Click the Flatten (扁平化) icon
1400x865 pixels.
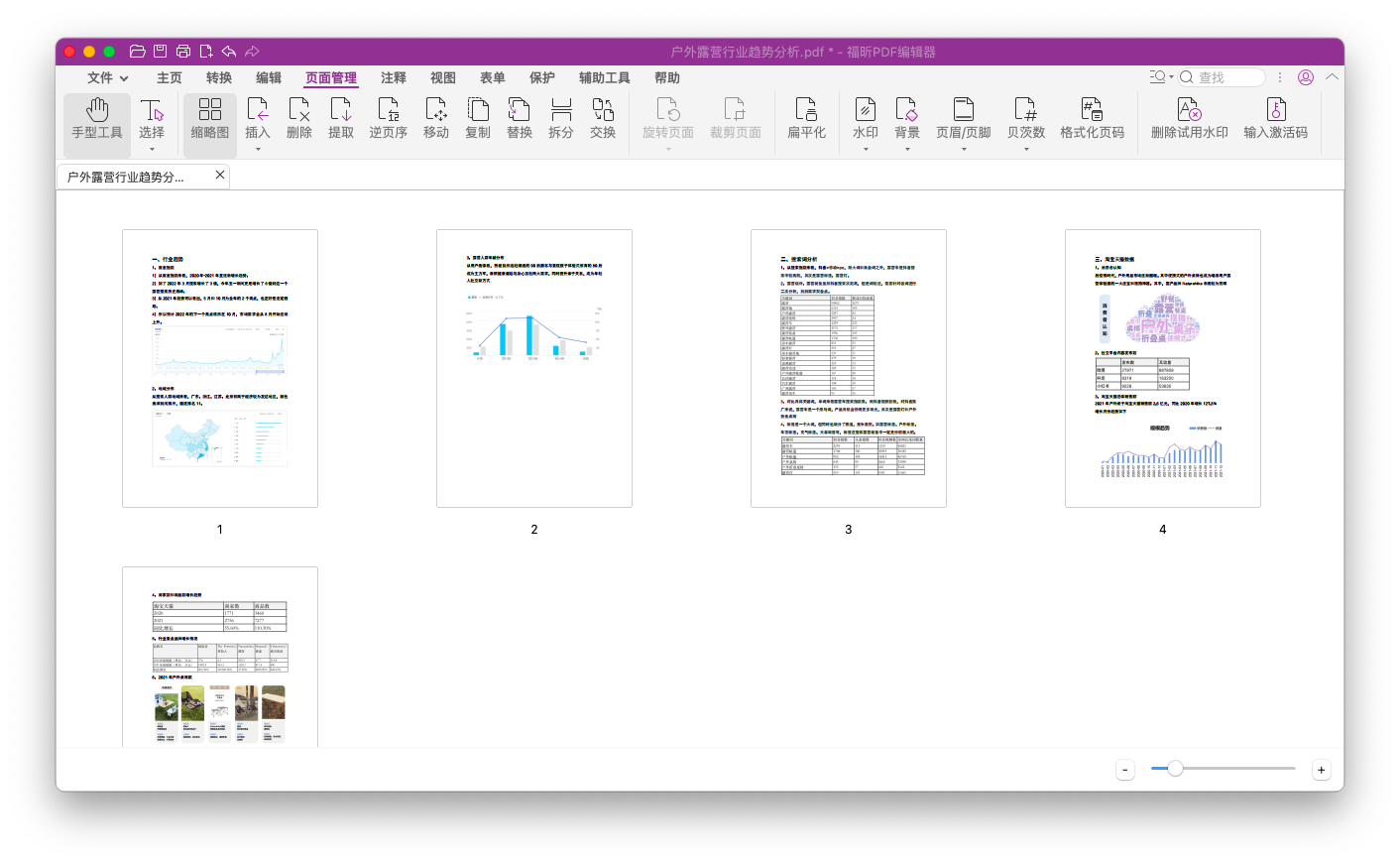(806, 119)
